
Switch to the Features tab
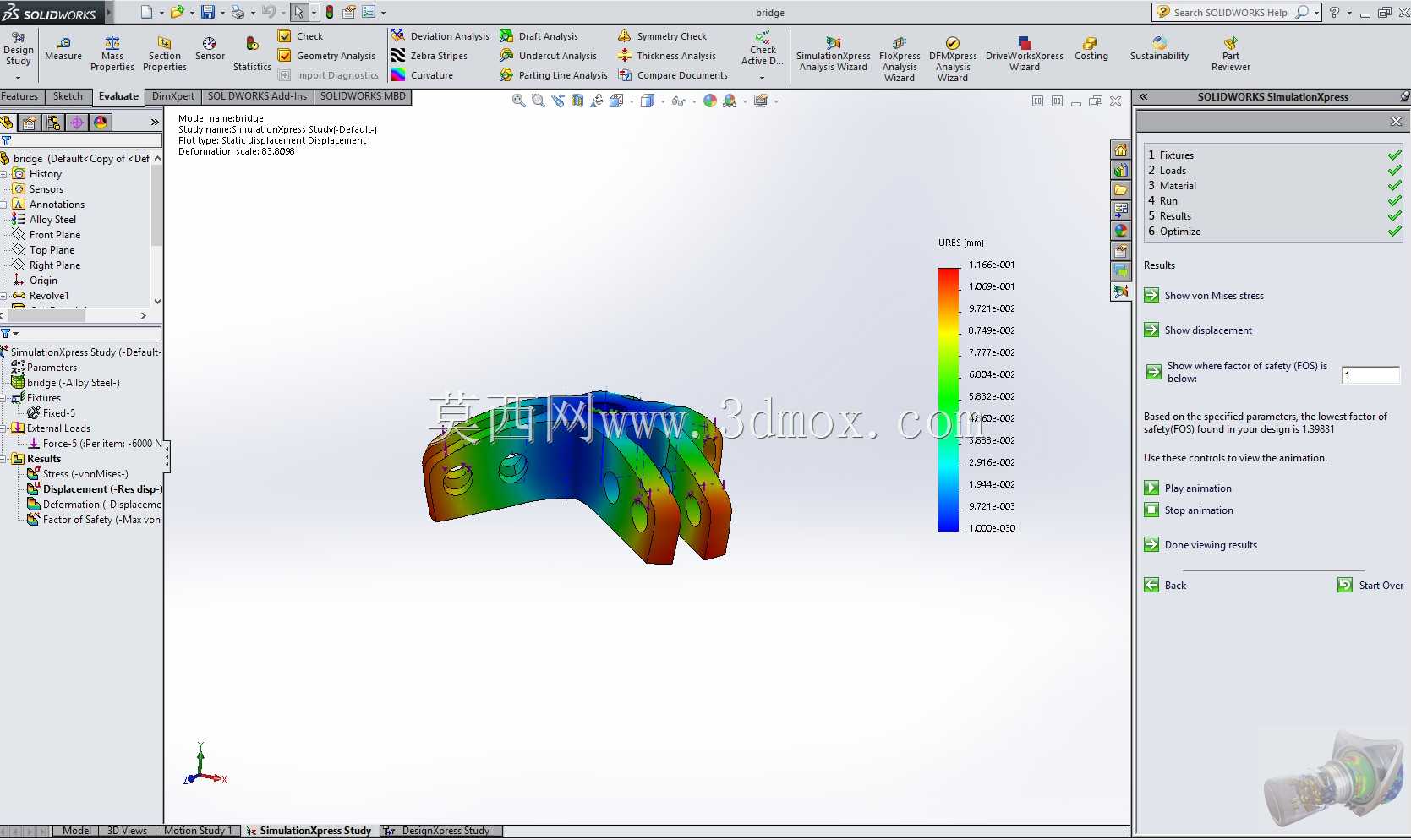pos(19,96)
